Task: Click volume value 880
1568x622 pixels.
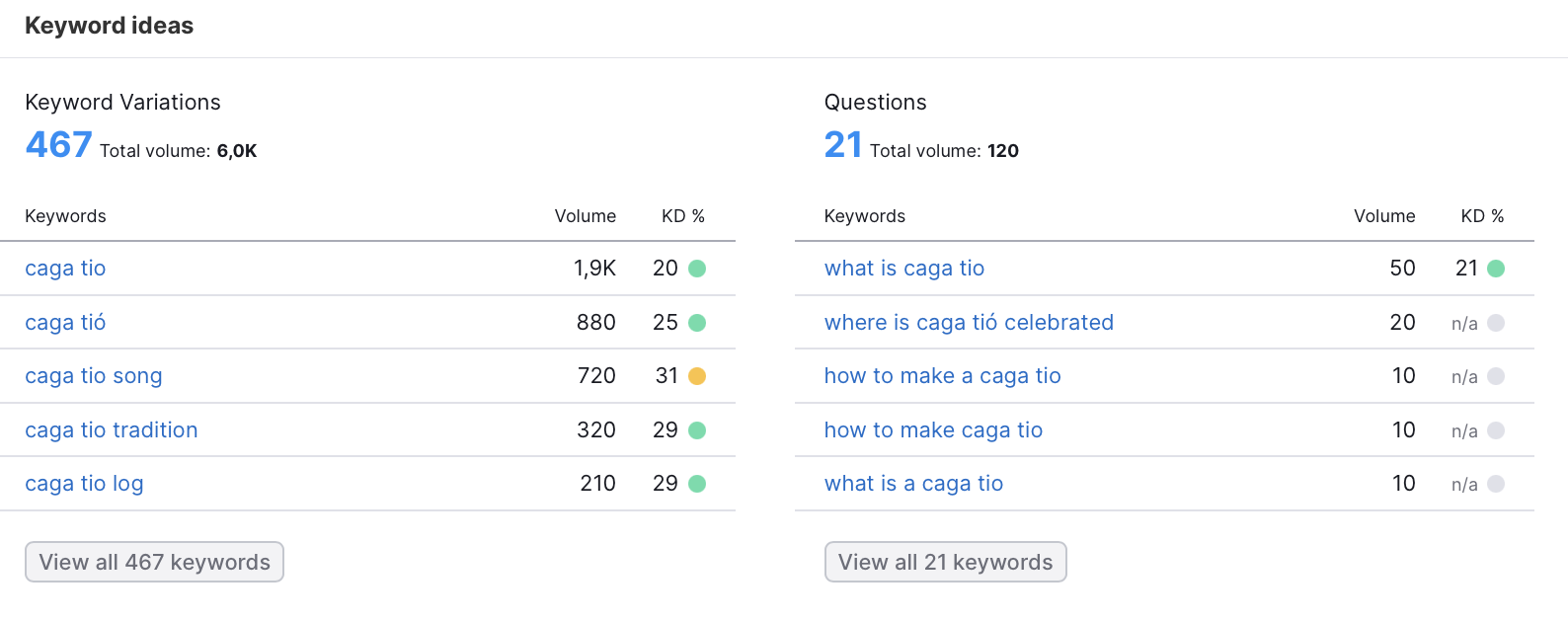Action: tap(596, 323)
